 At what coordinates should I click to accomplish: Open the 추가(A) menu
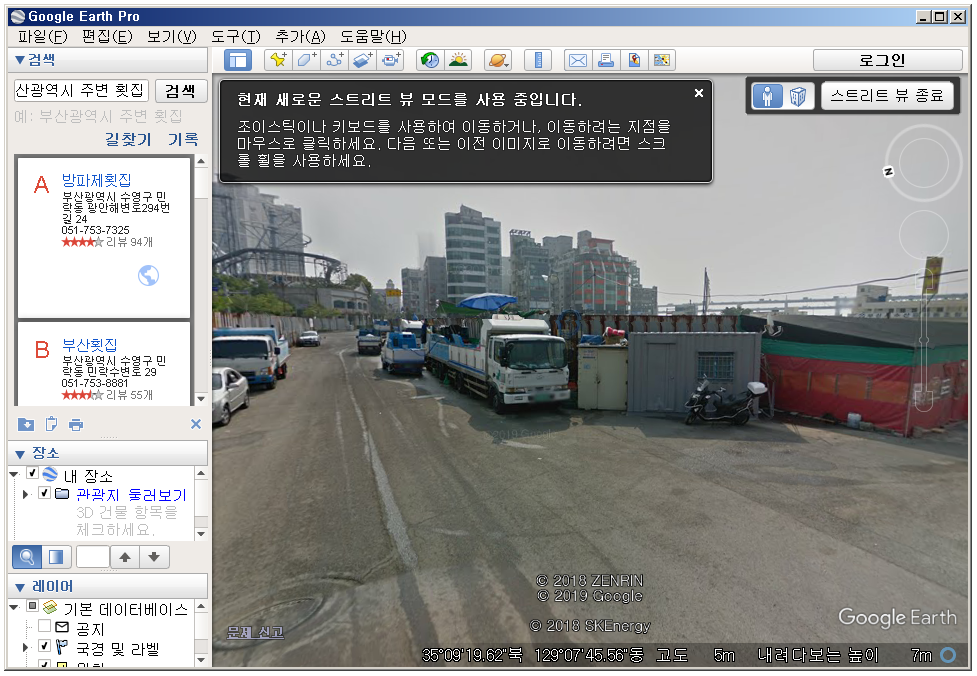(300, 37)
